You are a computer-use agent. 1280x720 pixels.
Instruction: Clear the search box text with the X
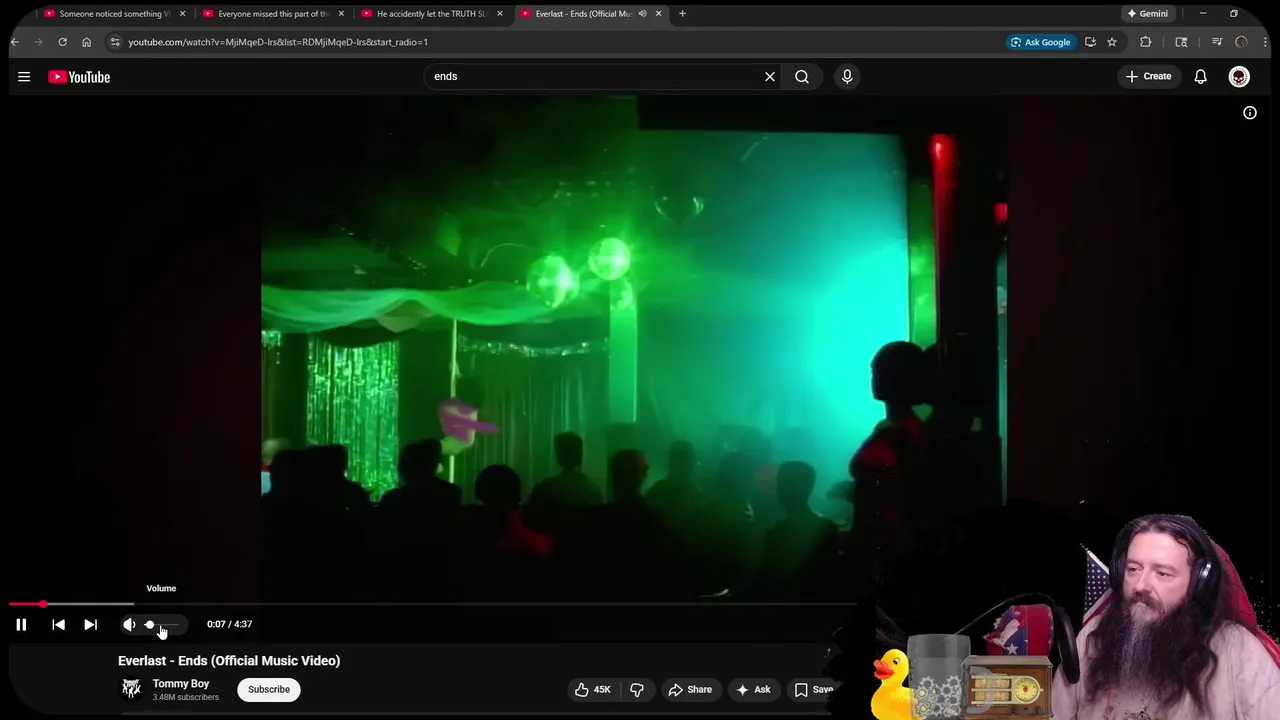pyautogui.click(x=770, y=76)
